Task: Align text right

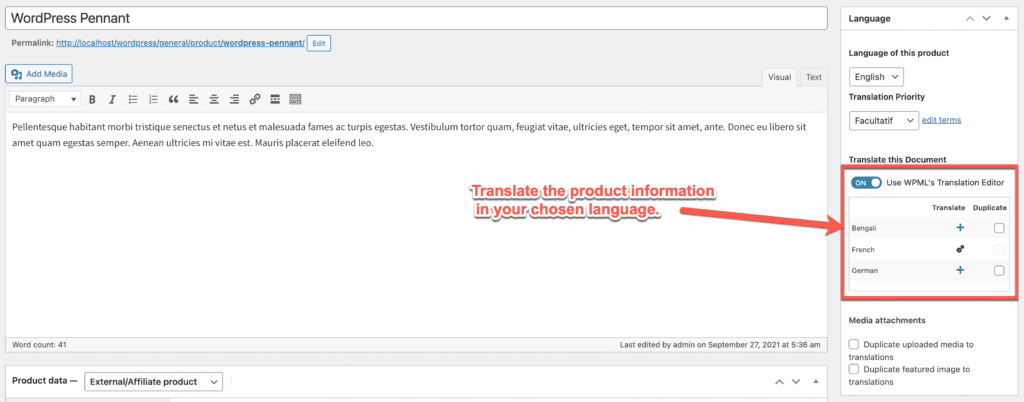Action: click(x=234, y=99)
